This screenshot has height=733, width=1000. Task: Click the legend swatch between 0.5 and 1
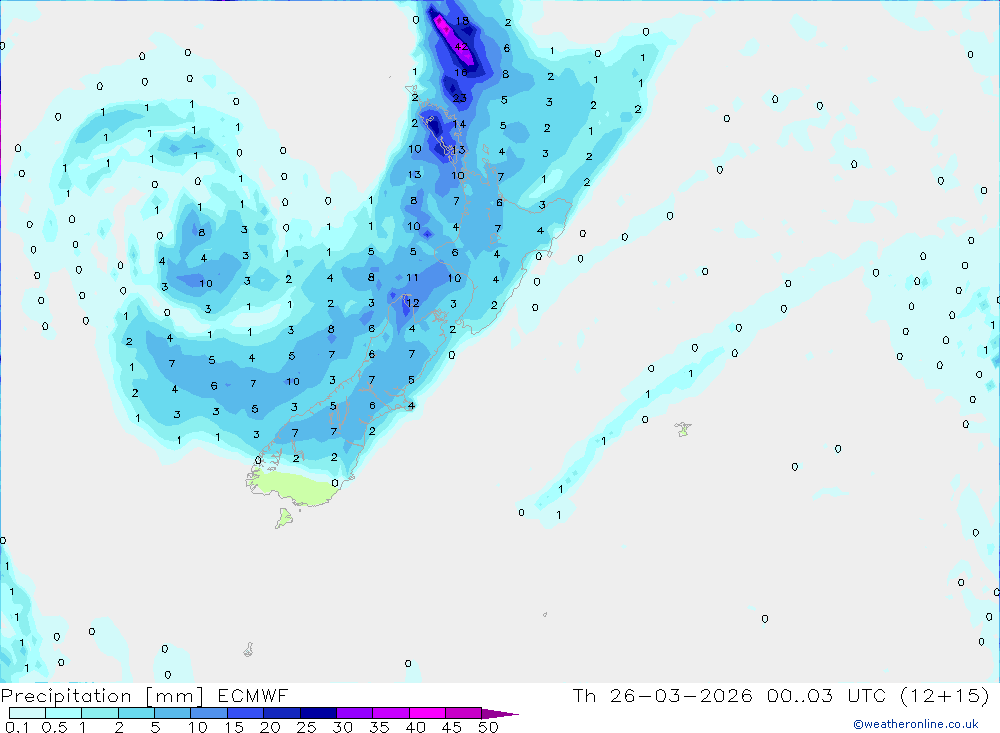[64, 713]
